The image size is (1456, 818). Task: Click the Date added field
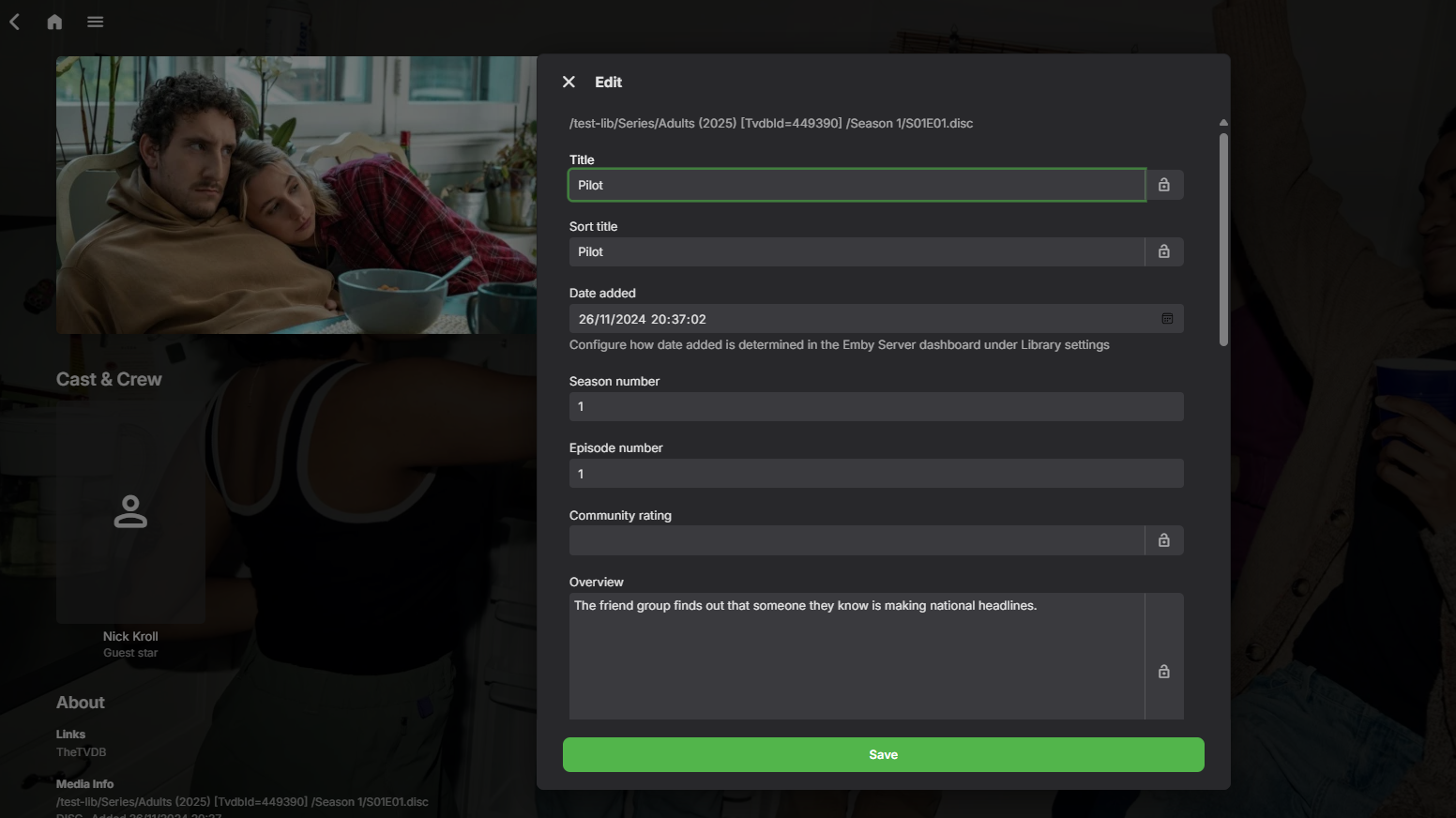point(876,319)
